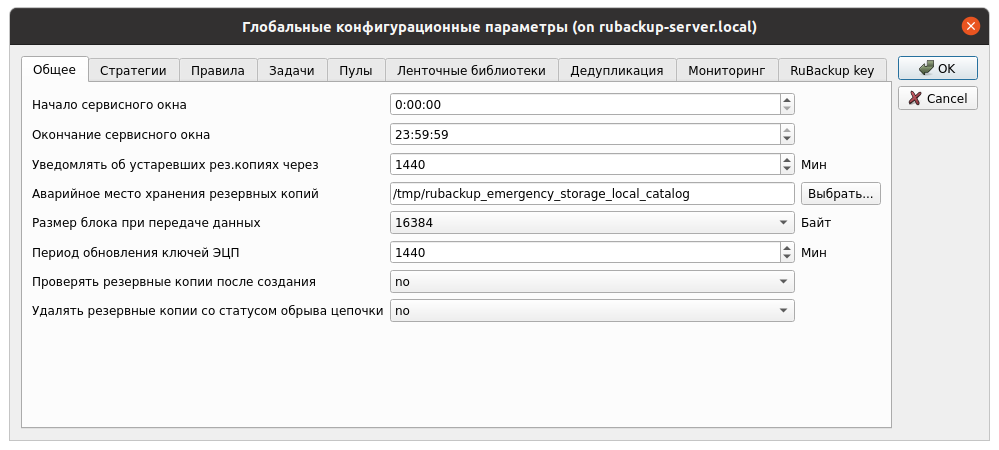Select the Задачи tab
The width and height of the screenshot is (999, 450).
click(292, 70)
